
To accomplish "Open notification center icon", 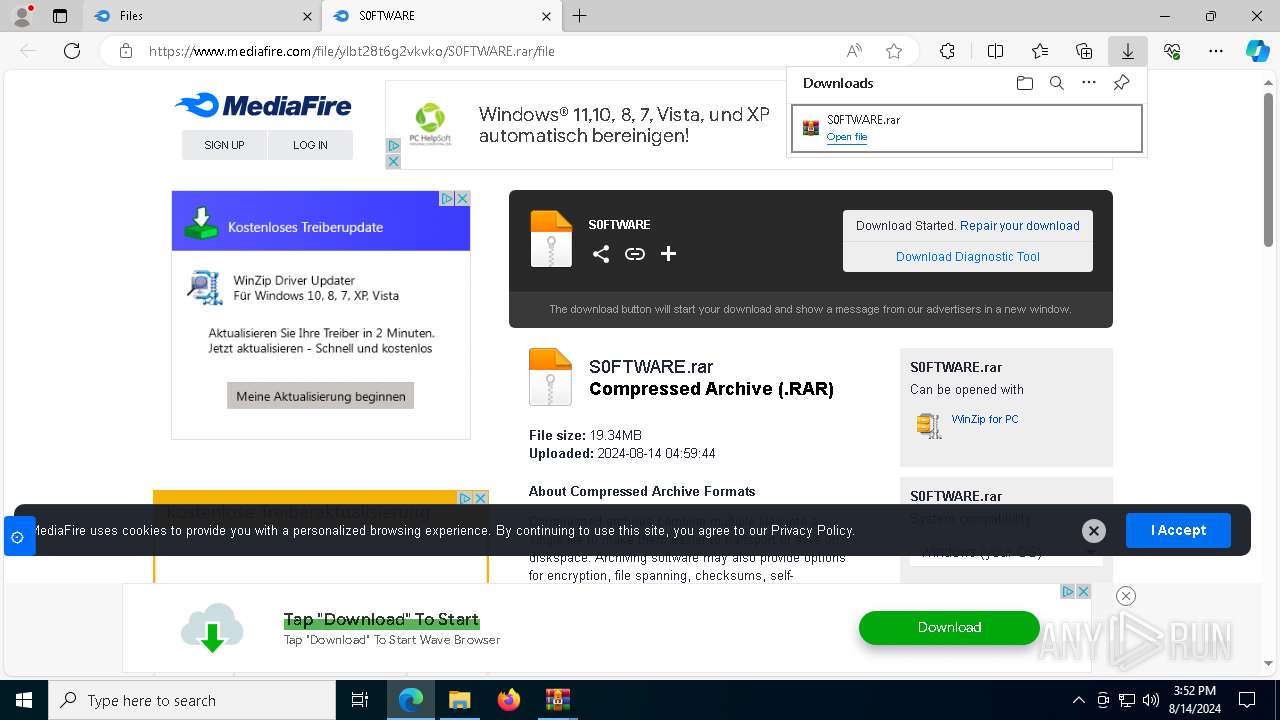I will (x=1247, y=700).
